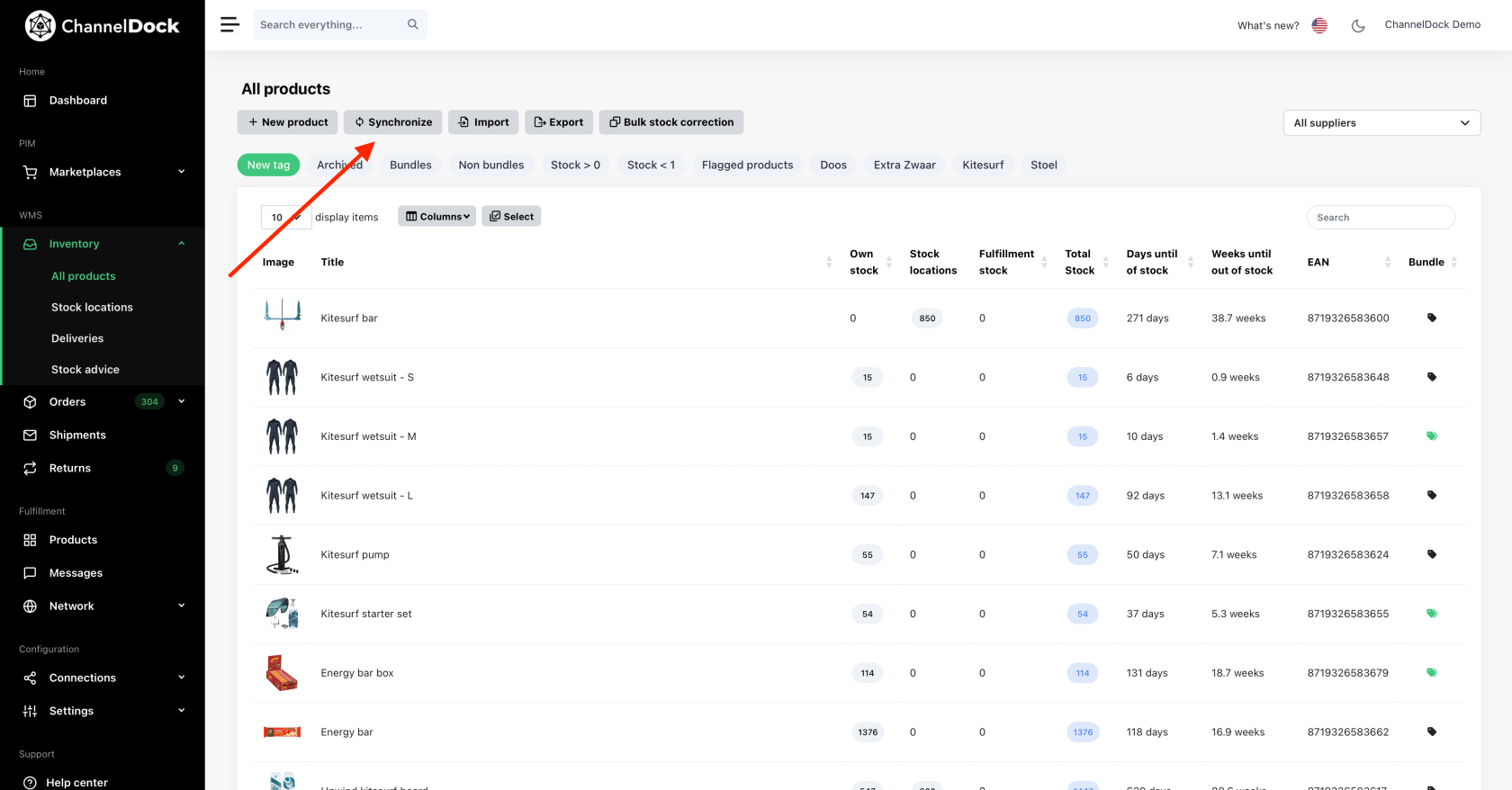
Task: Filter by Stoel tag
Action: [x=1044, y=165]
